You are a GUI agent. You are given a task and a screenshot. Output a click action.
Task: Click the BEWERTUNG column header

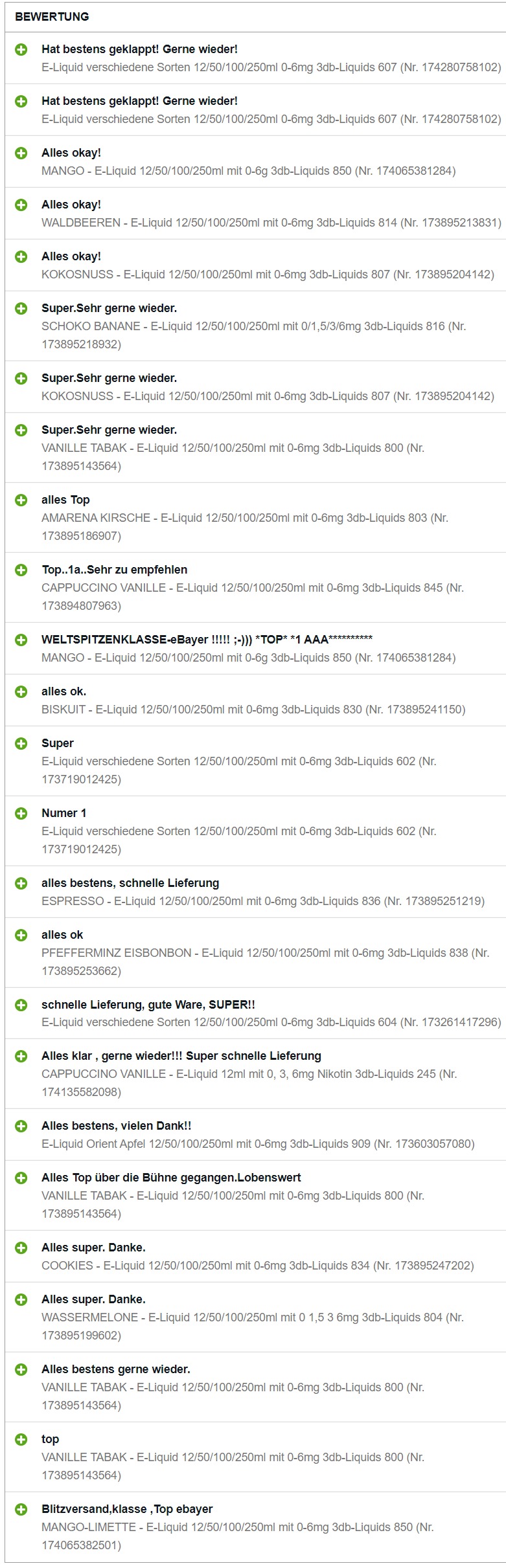click(x=52, y=17)
